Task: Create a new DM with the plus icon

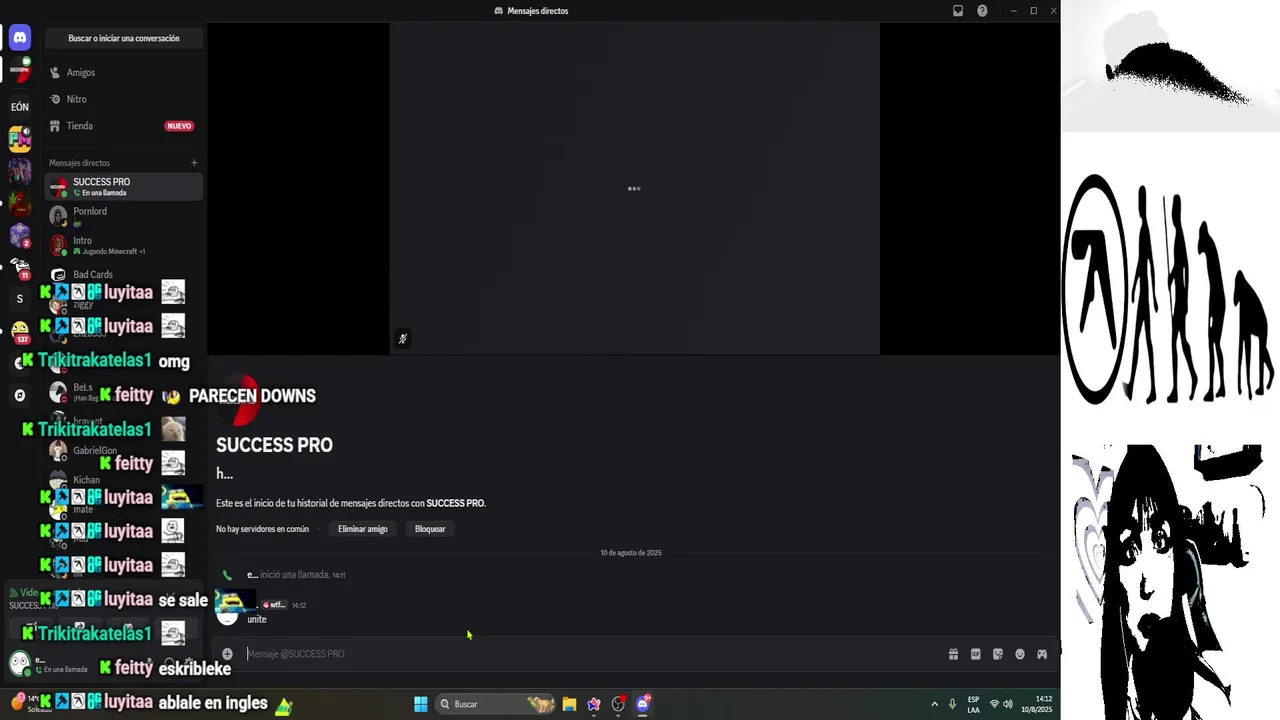Action: pyautogui.click(x=194, y=163)
